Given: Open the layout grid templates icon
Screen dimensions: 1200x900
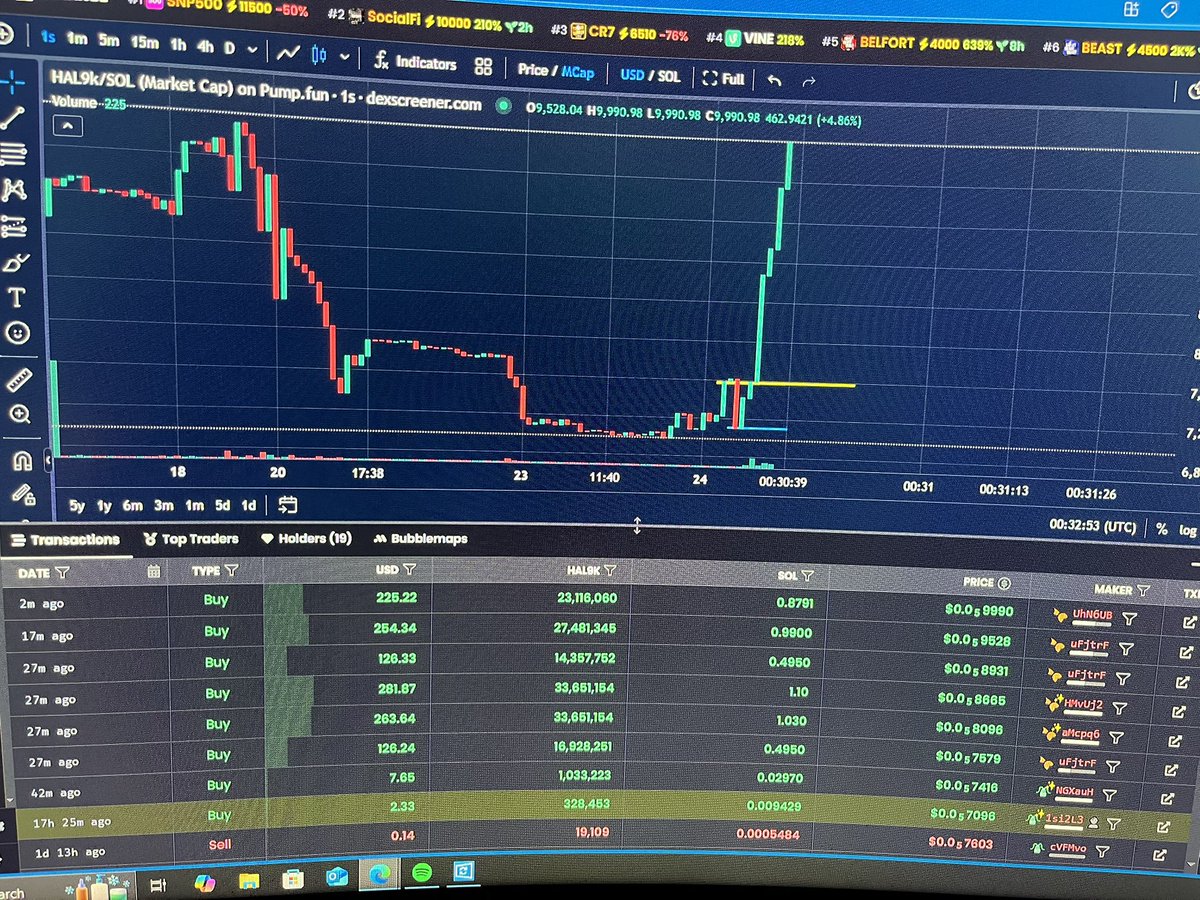Looking at the screenshot, I should [x=484, y=66].
